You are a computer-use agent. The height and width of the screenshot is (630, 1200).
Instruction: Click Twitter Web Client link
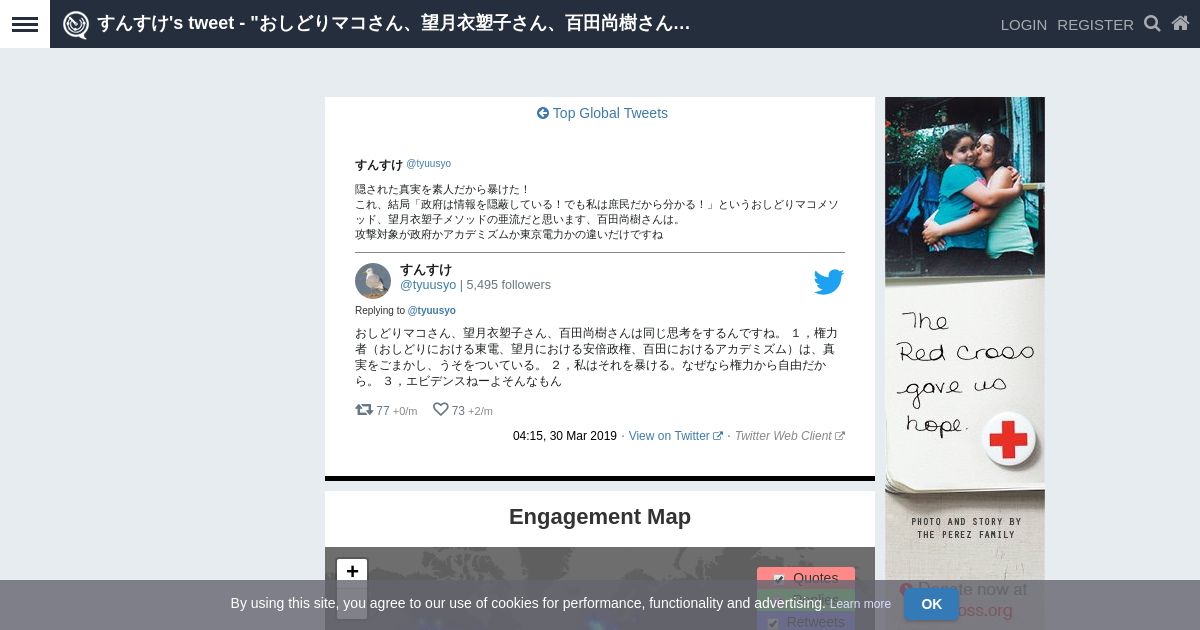tap(783, 436)
